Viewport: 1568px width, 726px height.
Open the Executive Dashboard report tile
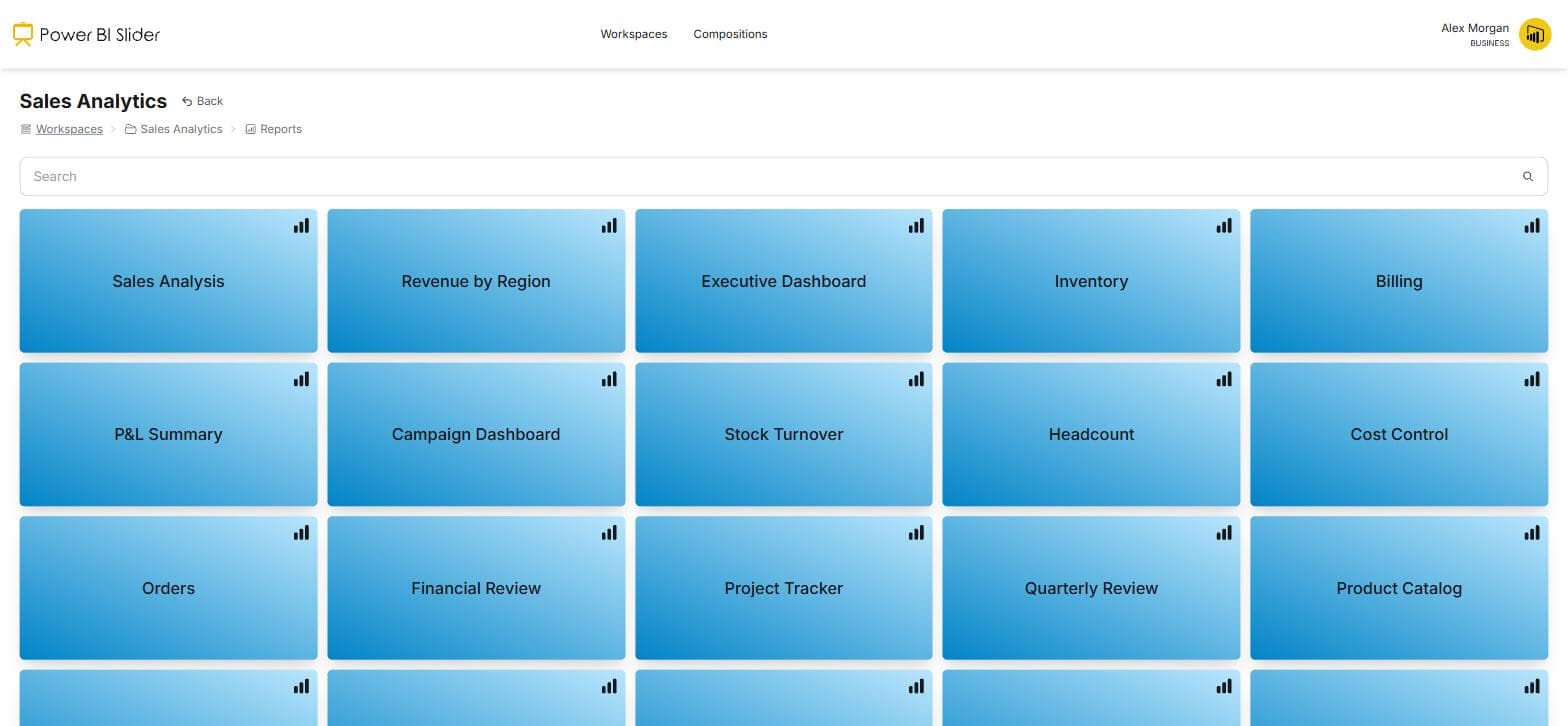[x=783, y=281]
